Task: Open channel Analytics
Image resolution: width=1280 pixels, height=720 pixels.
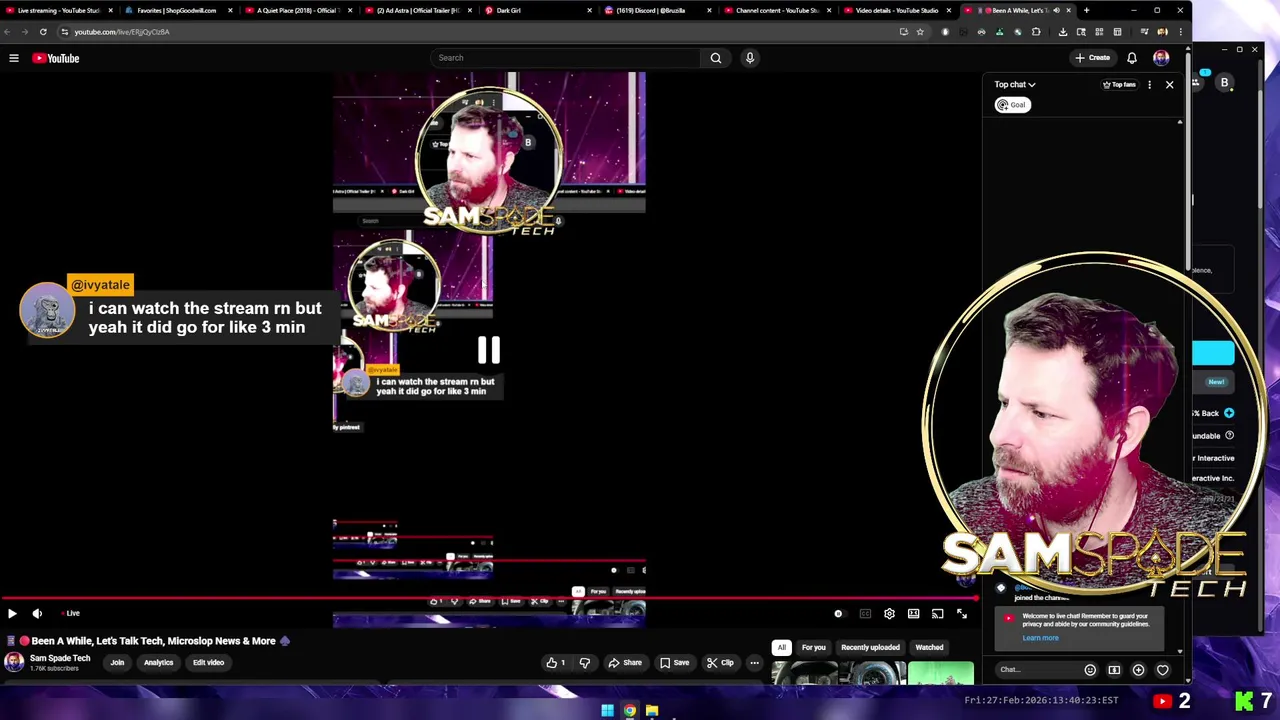Action: (158, 662)
